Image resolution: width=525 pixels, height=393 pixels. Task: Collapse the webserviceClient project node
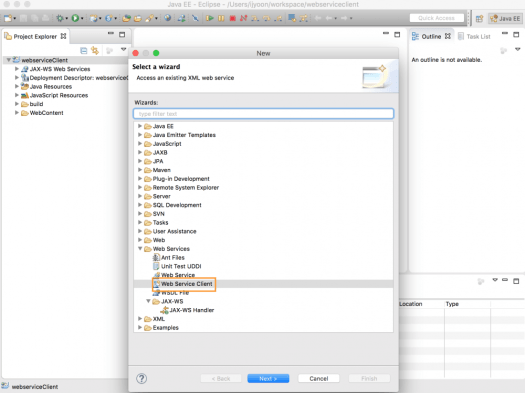click(x=9, y=60)
